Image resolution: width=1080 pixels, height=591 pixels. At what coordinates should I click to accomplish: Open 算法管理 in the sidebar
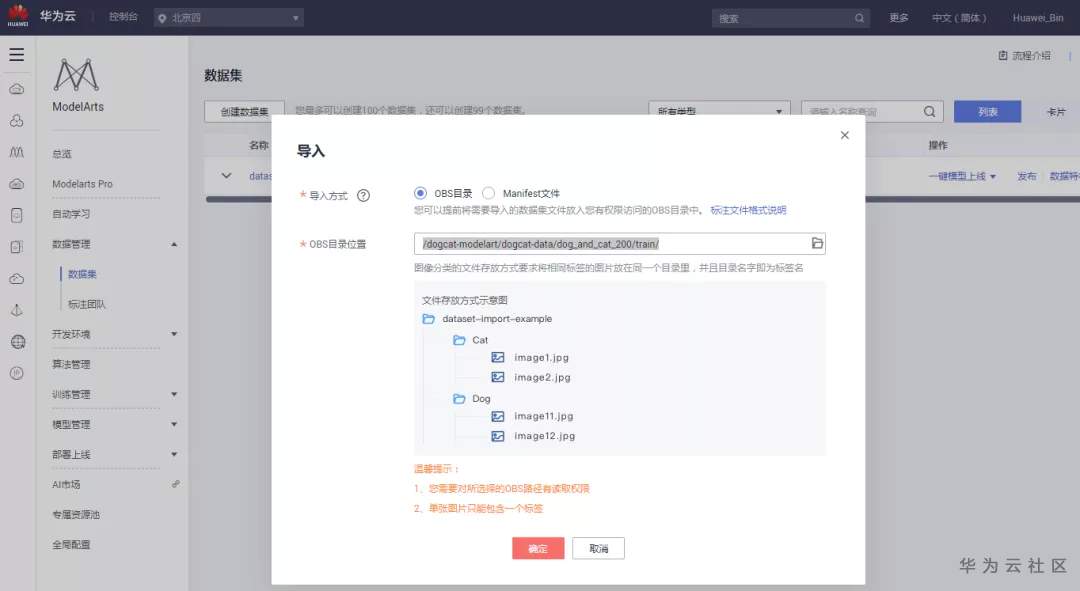tap(71, 364)
